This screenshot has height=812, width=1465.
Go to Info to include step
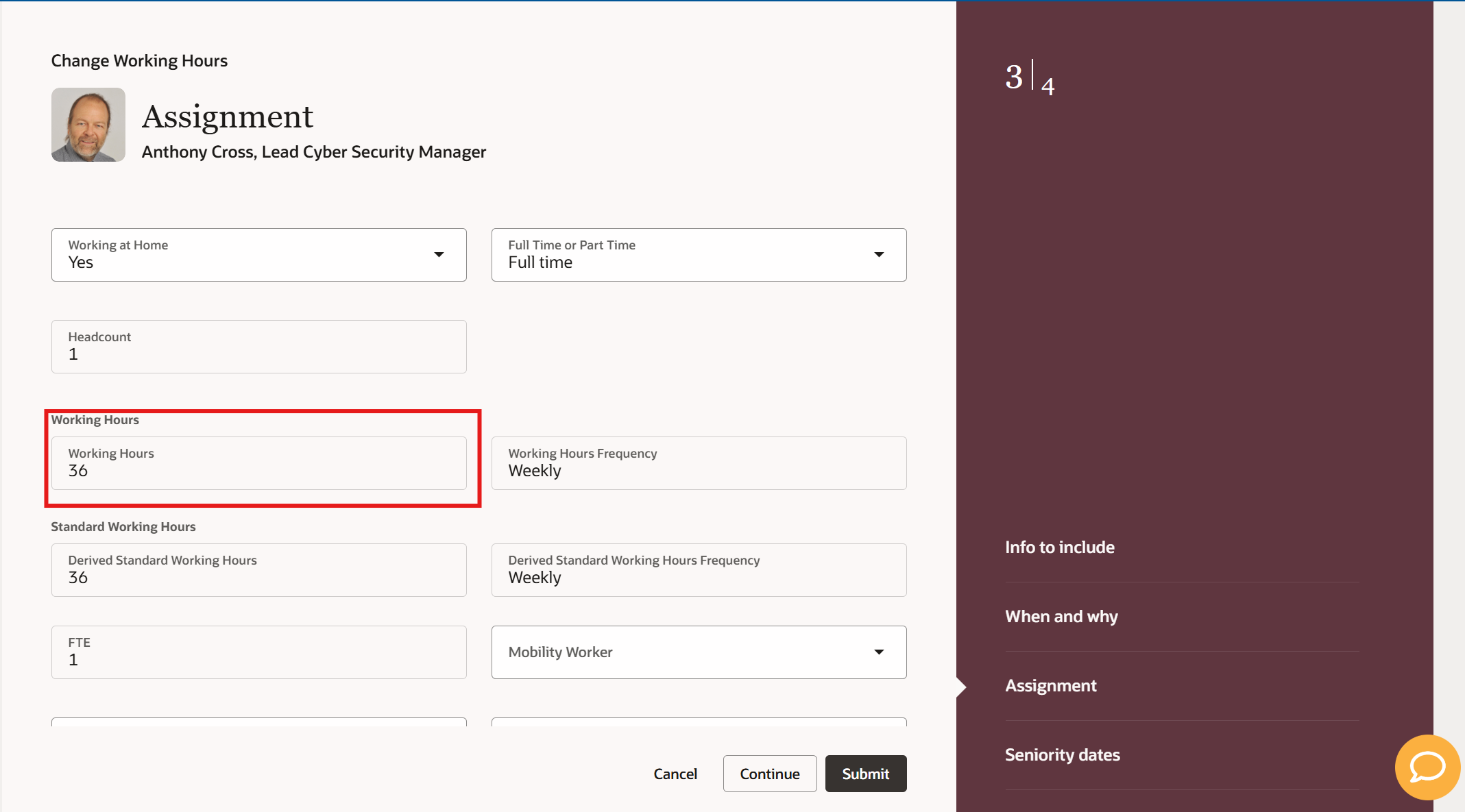[1059, 548]
